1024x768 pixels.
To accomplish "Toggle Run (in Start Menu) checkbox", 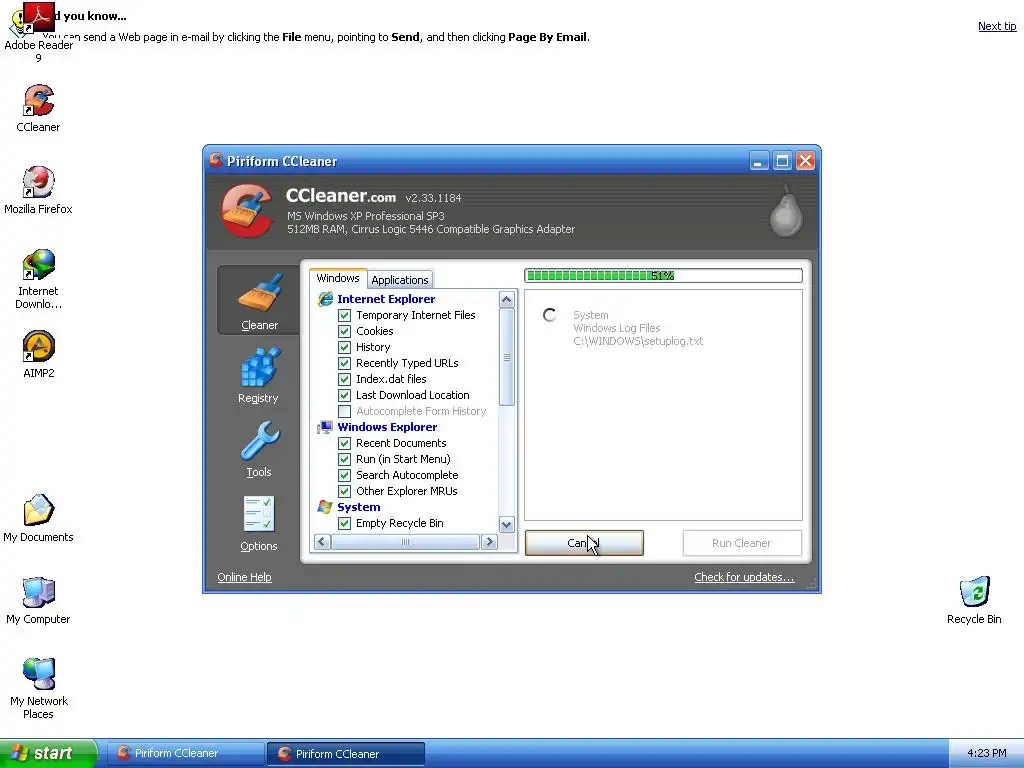I will point(344,459).
